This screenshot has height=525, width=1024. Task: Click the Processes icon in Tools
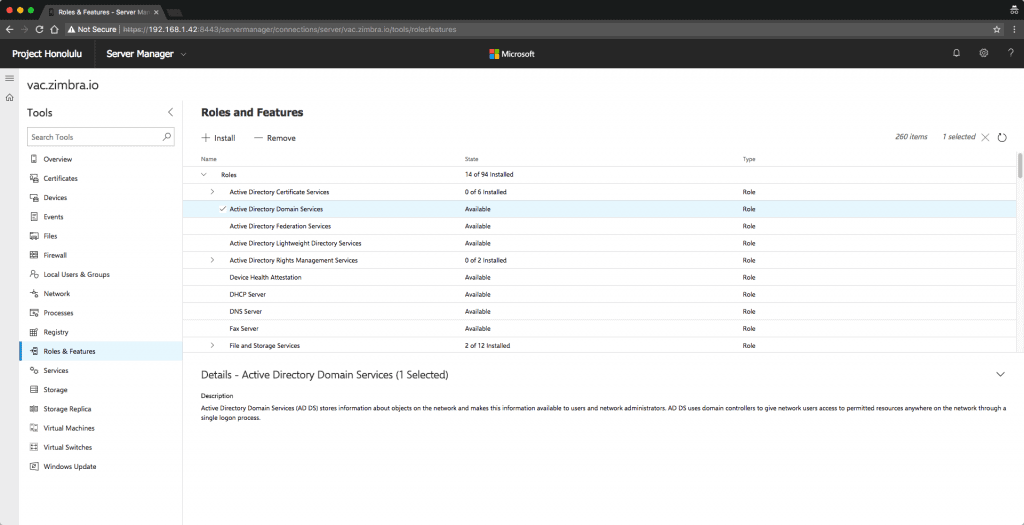point(34,313)
